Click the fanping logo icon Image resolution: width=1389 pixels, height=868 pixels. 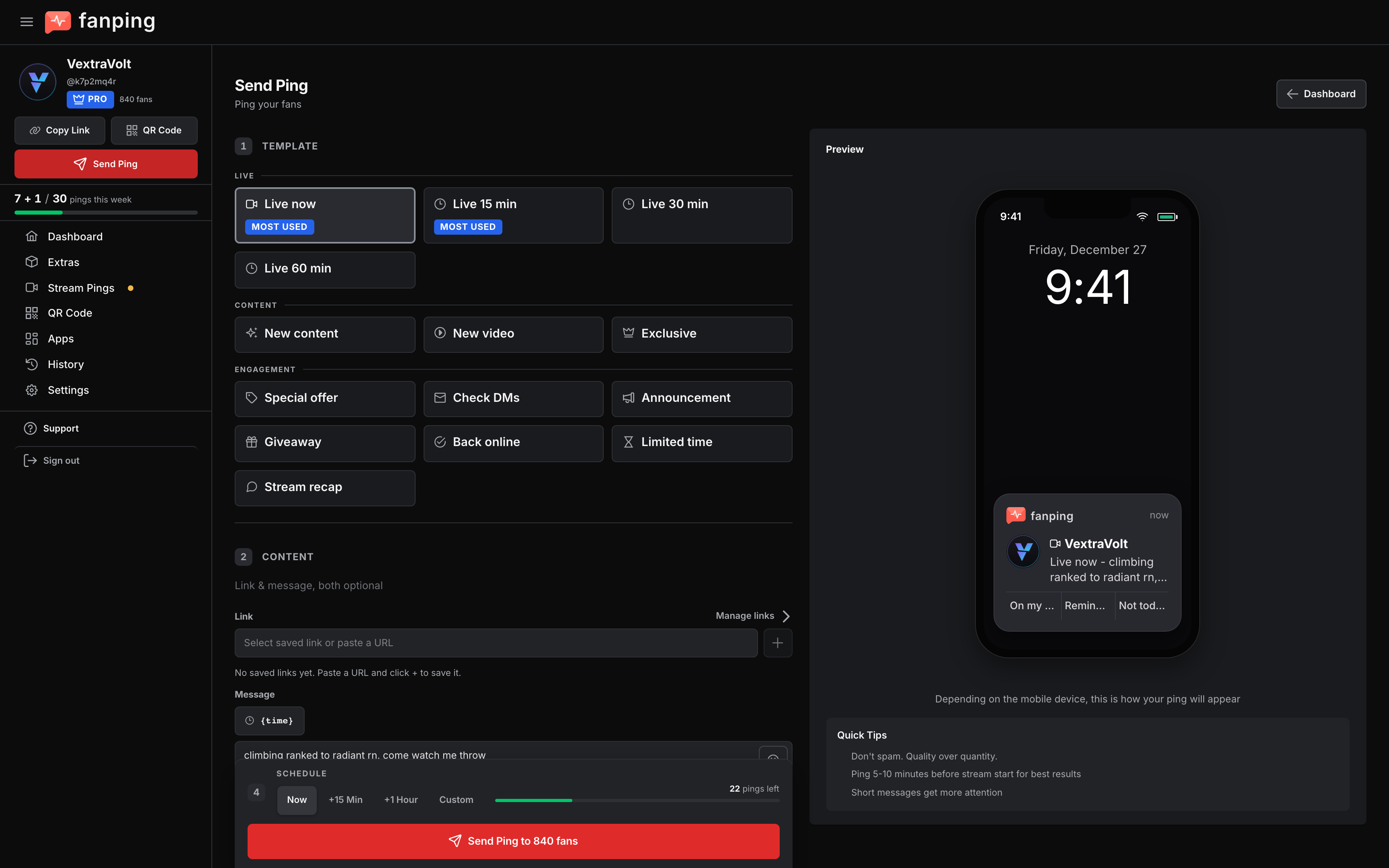(58, 22)
